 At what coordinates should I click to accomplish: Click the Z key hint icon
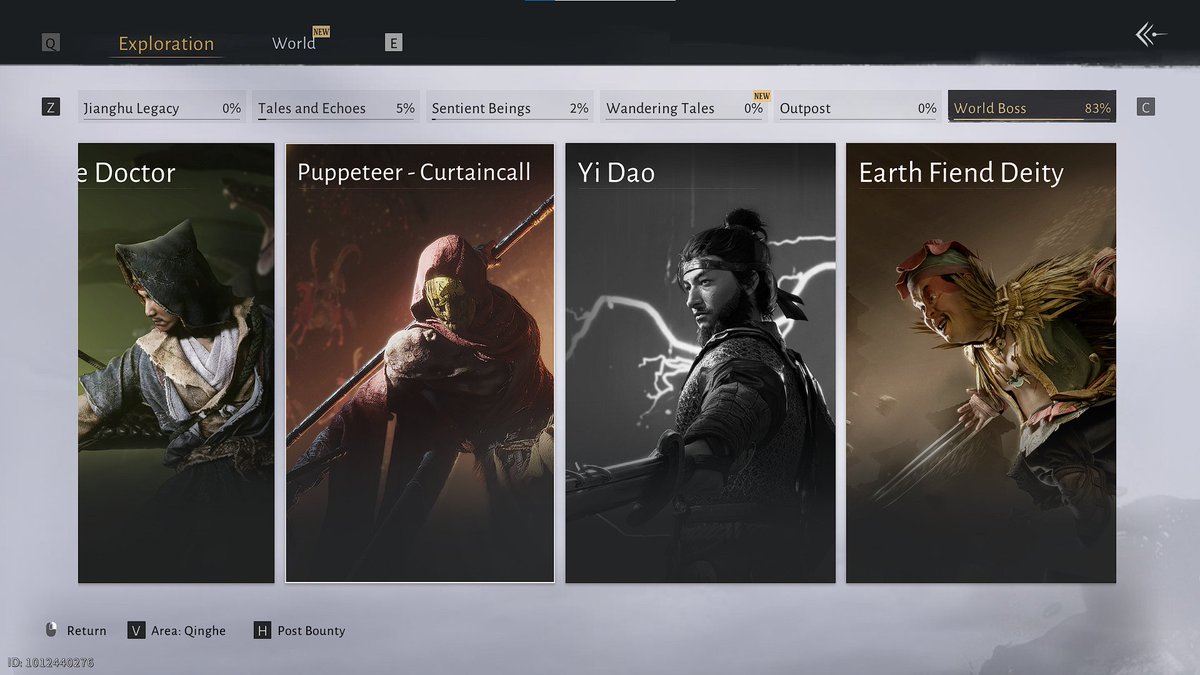(x=51, y=107)
